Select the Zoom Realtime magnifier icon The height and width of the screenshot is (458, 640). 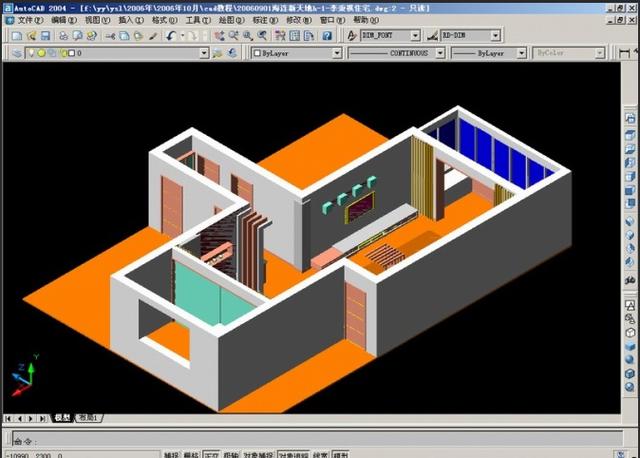pos(234,36)
